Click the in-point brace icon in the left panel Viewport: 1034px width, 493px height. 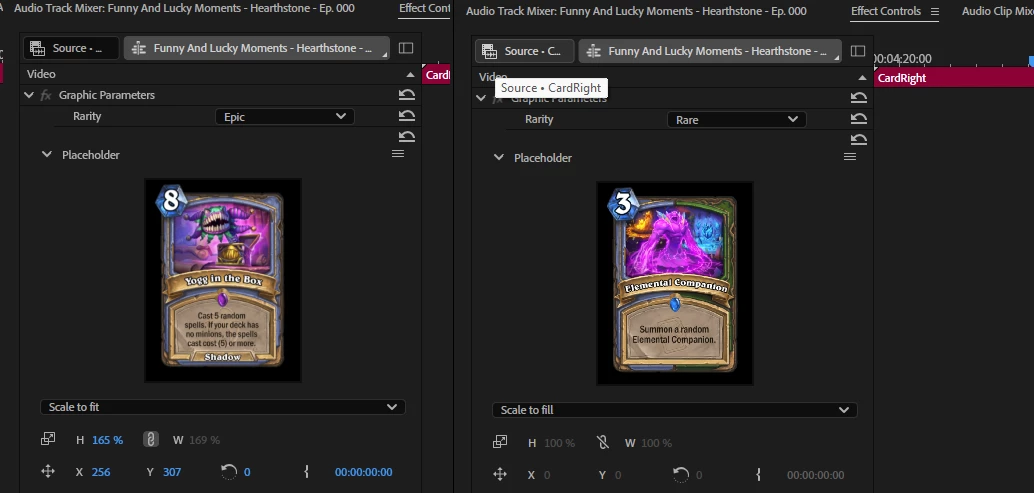[306, 471]
